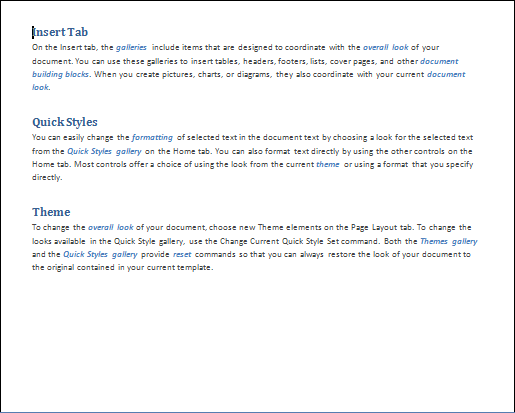Click 'overall look' in Theme paragraph
This screenshot has height=413, width=515.
(x=111, y=227)
